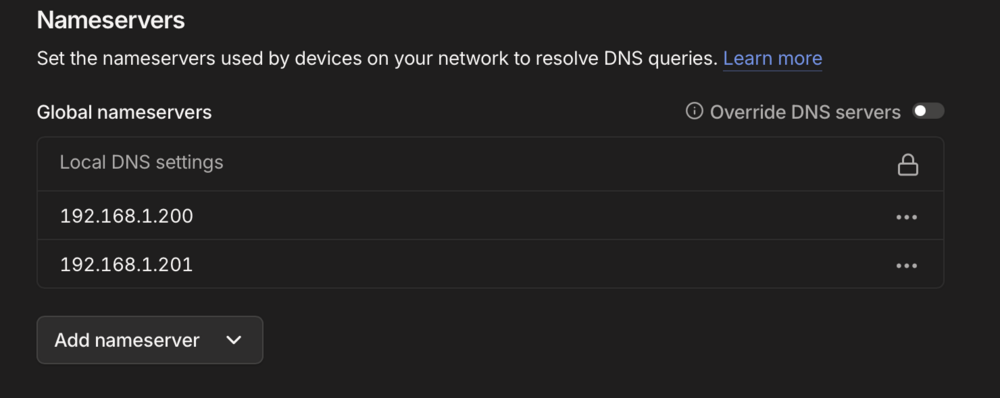The width and height of the screenshot is (1000, 398).
Task: Click the Global nameservers label
Action: [x=124, y=112]
